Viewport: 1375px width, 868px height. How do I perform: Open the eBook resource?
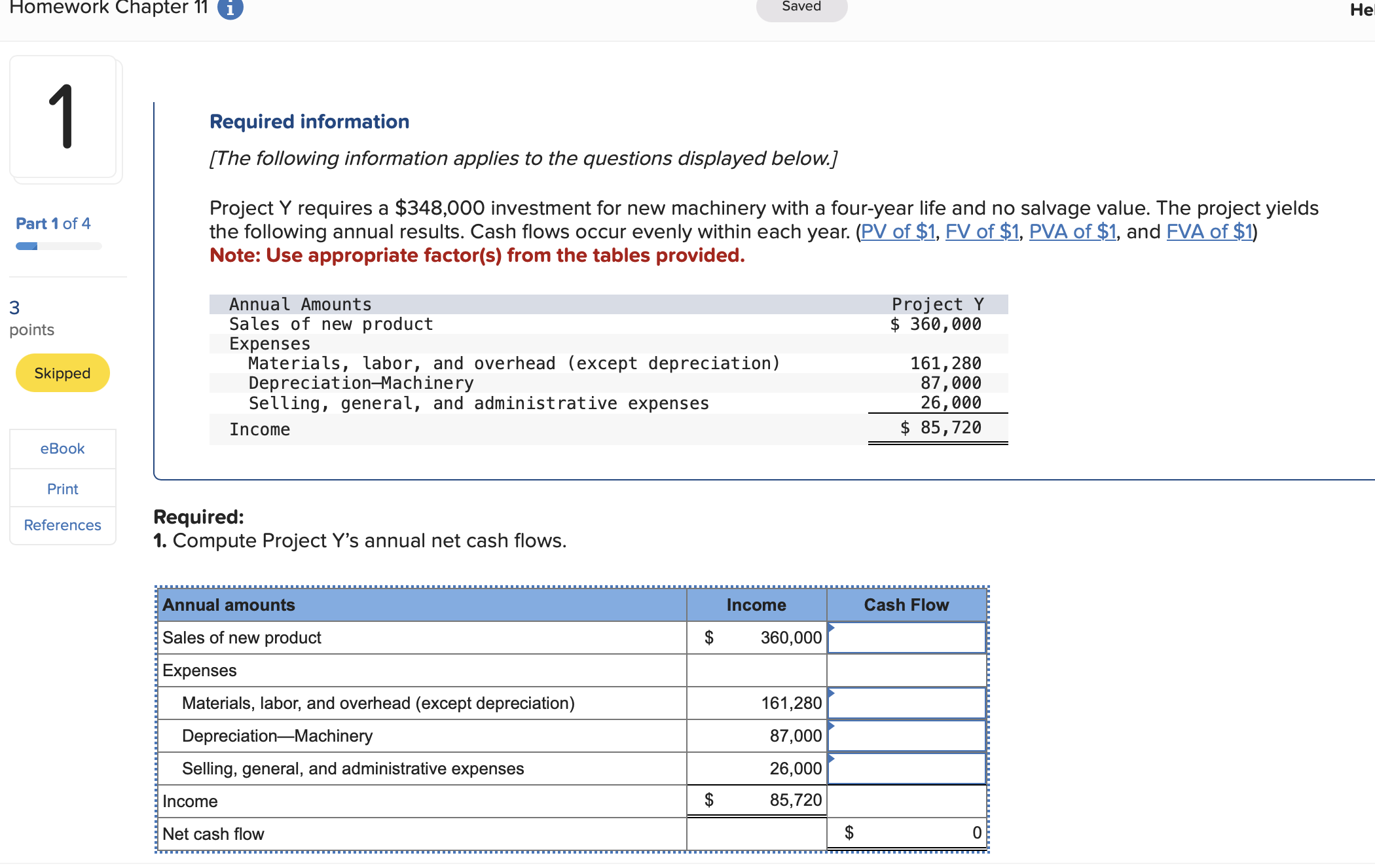pyautogui.click(x=62, y=449)
